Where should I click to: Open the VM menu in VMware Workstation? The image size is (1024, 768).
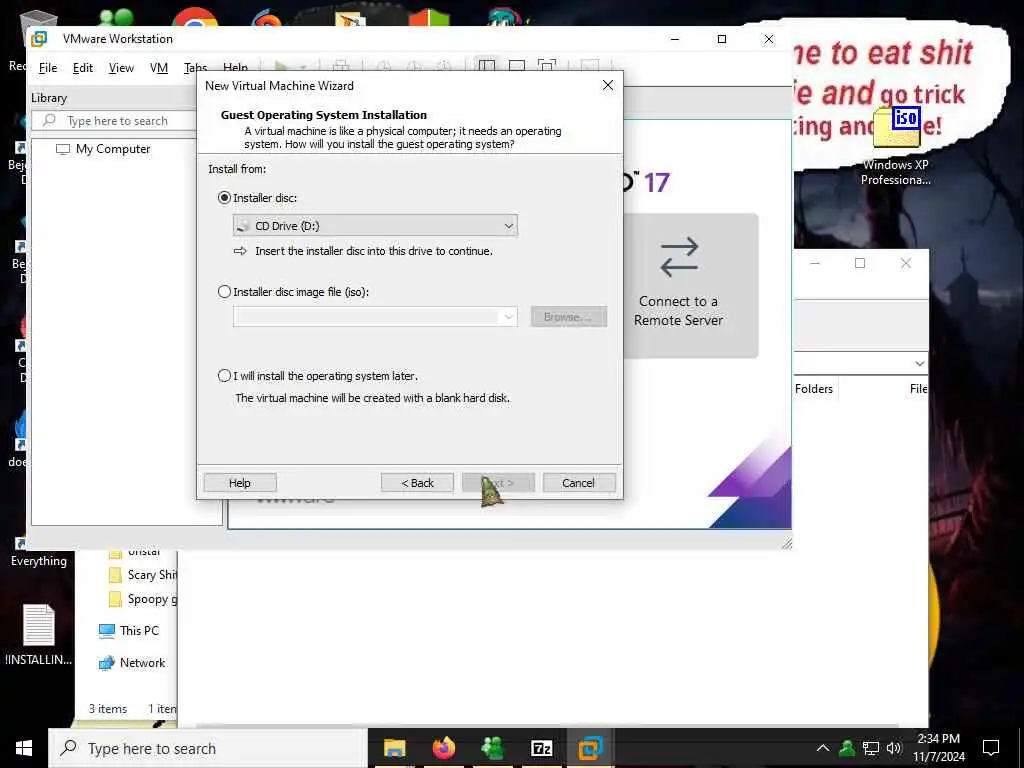(159, 68)
